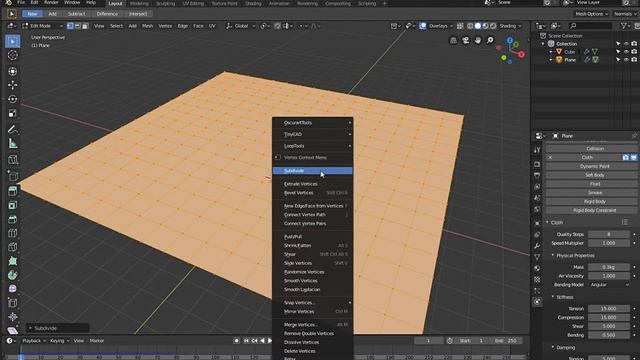Image resolution: width=640 pixels, height=360 pixels.
Task: Click the Cloth preset list icon
Action: 624,222
